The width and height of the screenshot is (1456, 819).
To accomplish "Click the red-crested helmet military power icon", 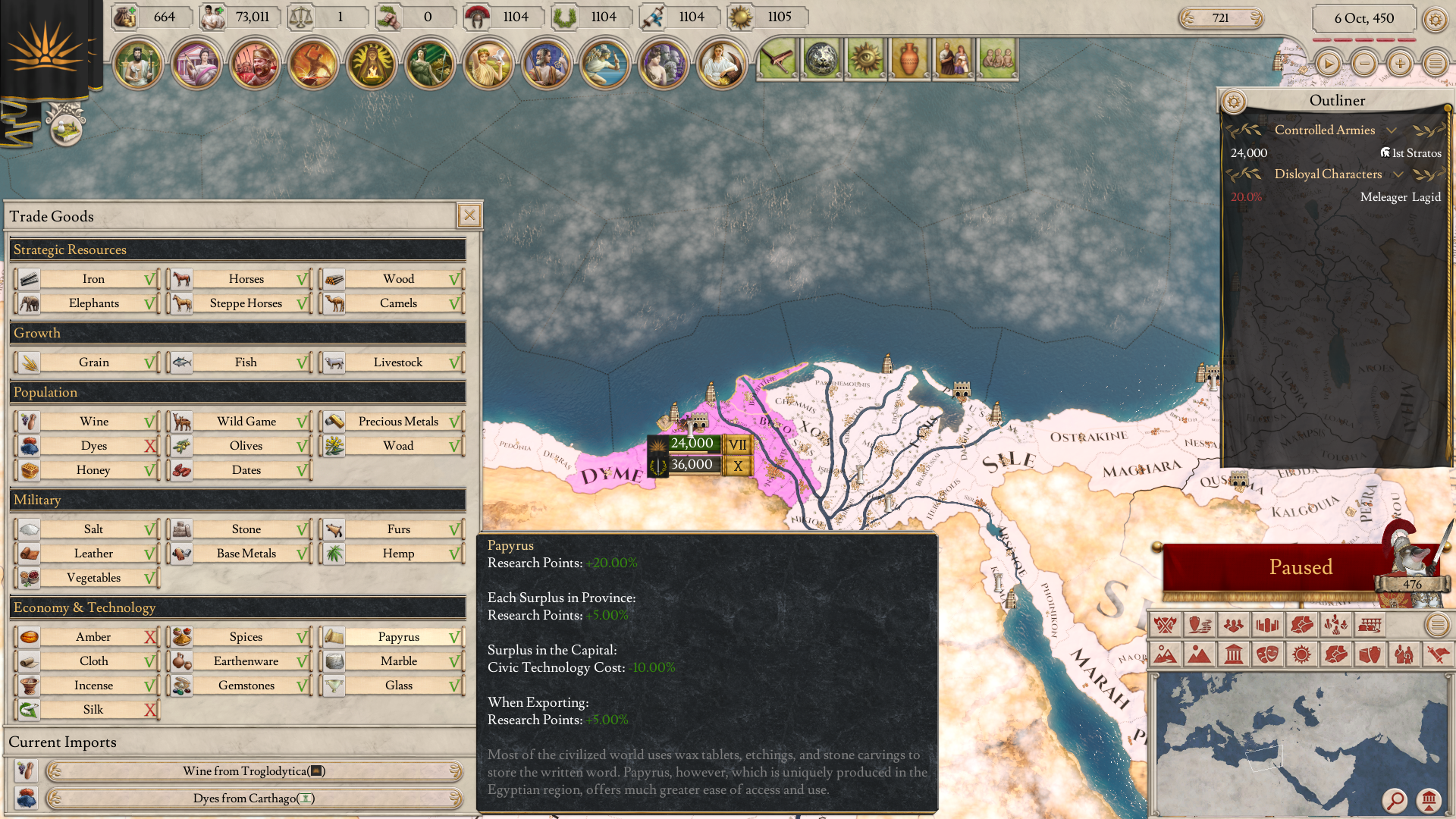I will (477, 17).
